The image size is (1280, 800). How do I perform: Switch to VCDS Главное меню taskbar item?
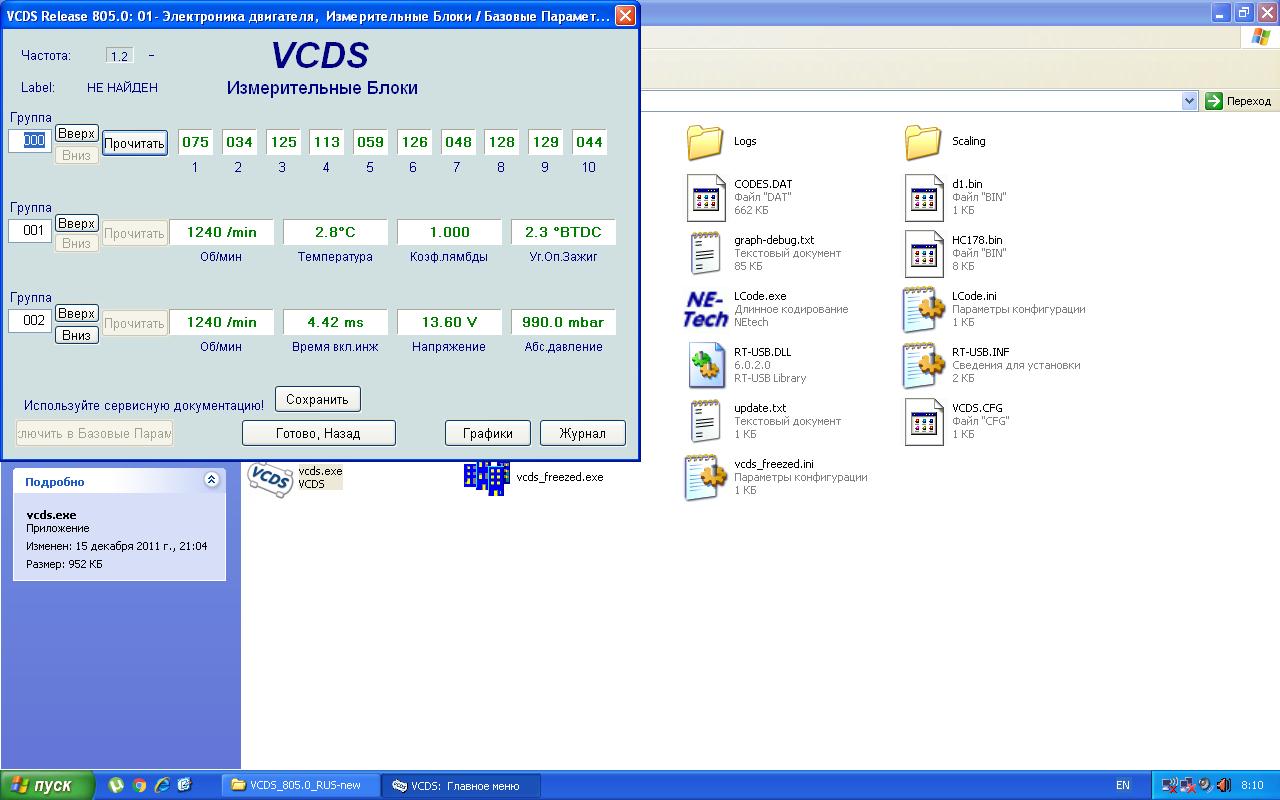pos(460,785)
